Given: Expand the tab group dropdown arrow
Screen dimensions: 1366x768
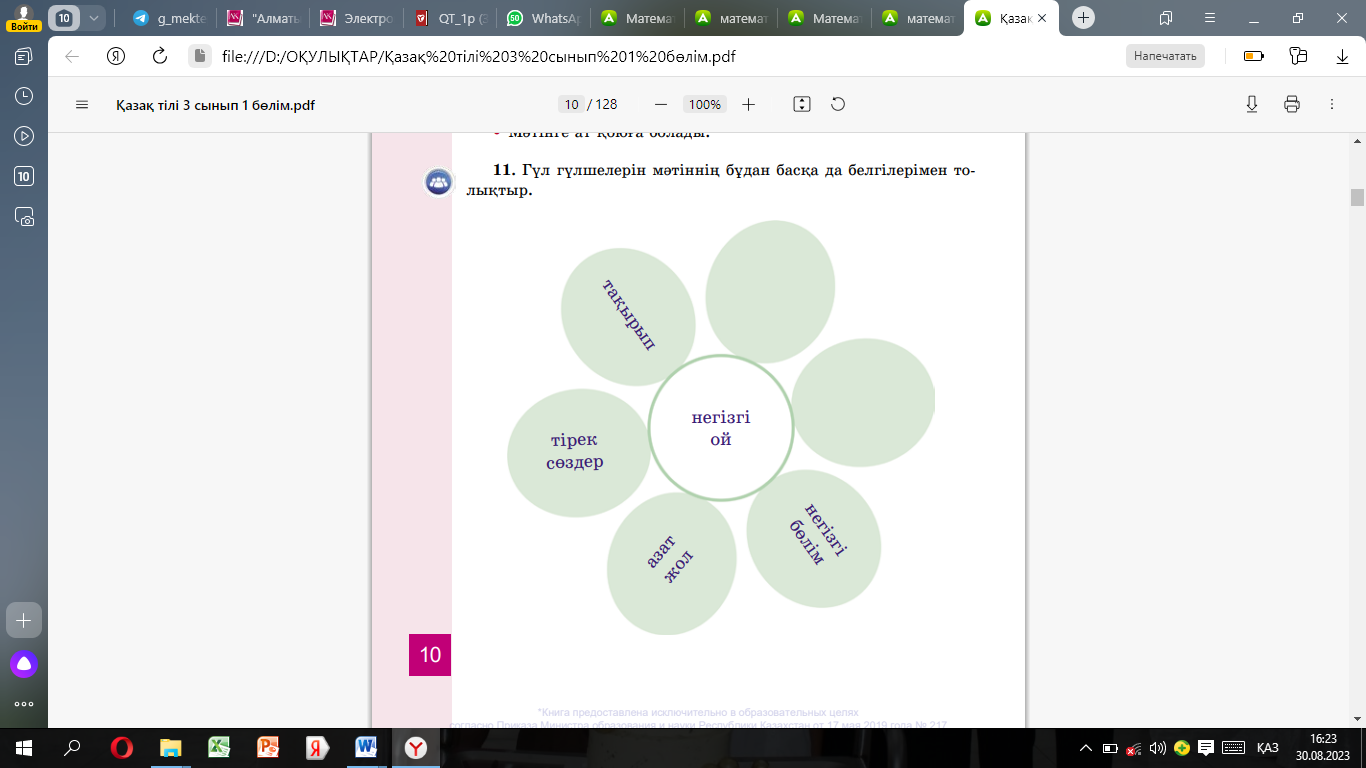Looking at the screenshot, I should pos(94,18).
